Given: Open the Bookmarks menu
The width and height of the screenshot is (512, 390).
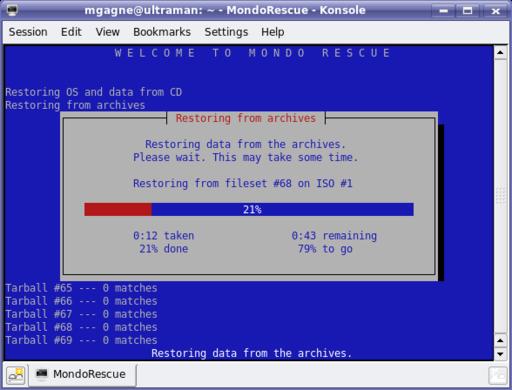Looking at the screenshot, I should click(162, 32).
